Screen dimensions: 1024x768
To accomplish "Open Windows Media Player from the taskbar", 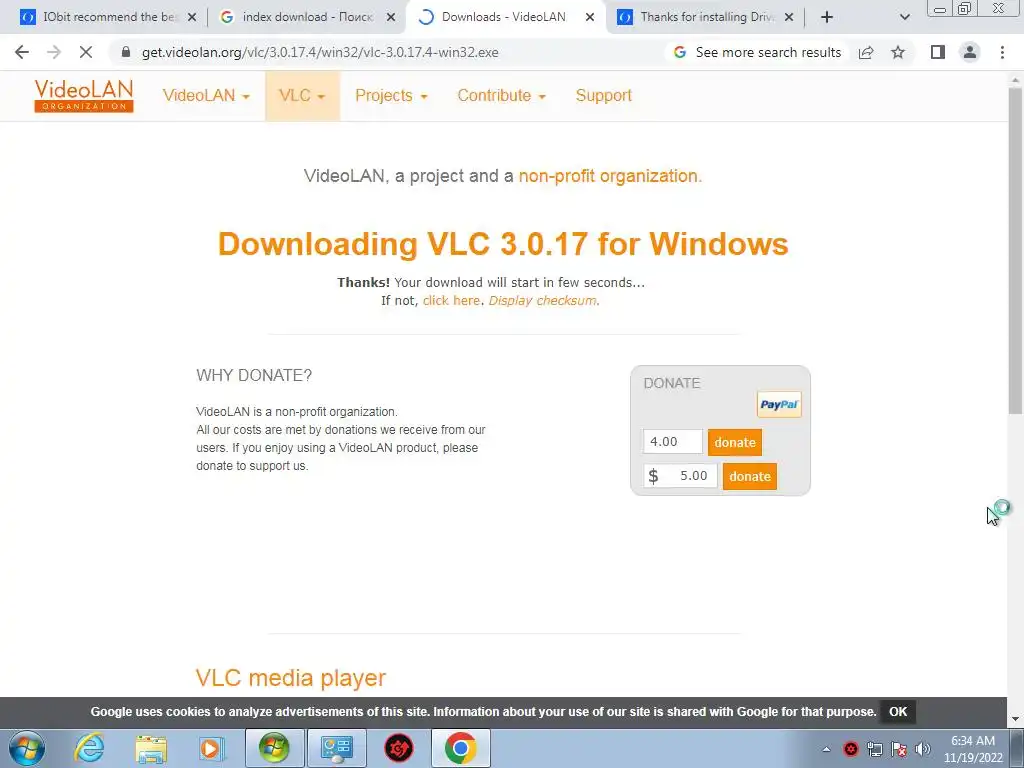I will coord(212,748).
